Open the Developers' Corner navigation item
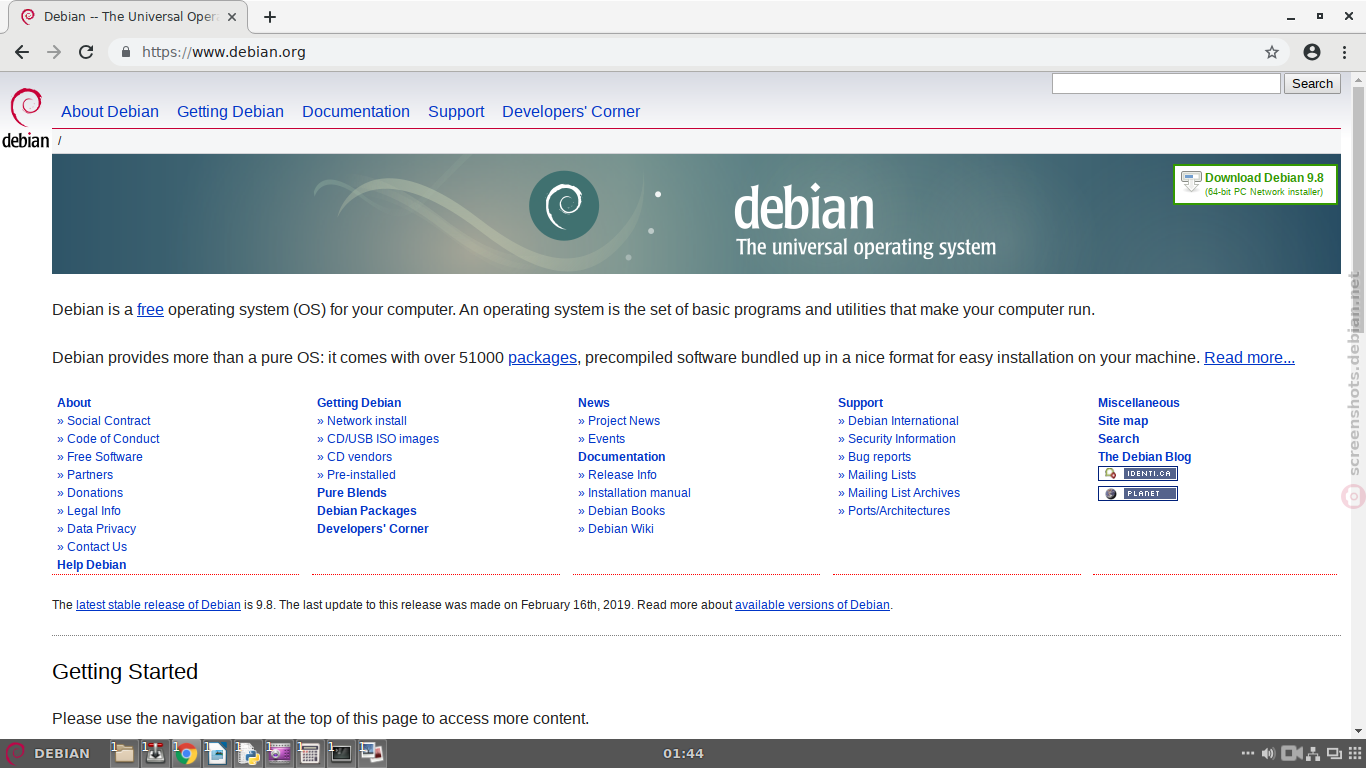The width and height of the screenshot is (1366, 768). (x=571, y=112)
